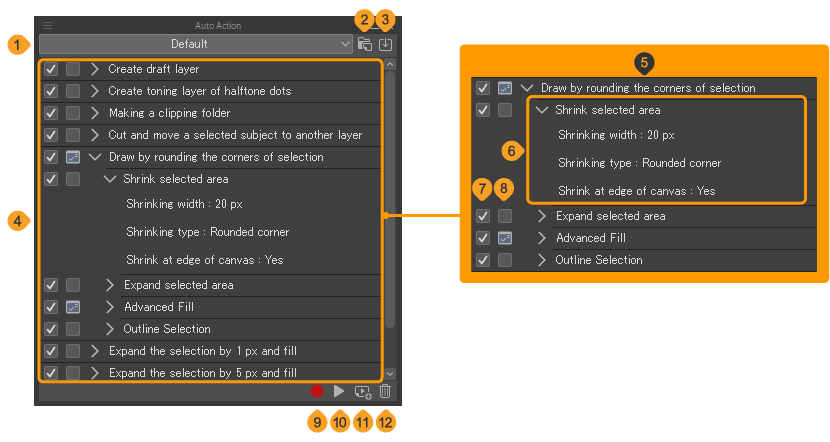Viewport: 830px width, 442px height.
Task: Expand Advanced Fill command in enlarged inset
Action: pos(542,238)
